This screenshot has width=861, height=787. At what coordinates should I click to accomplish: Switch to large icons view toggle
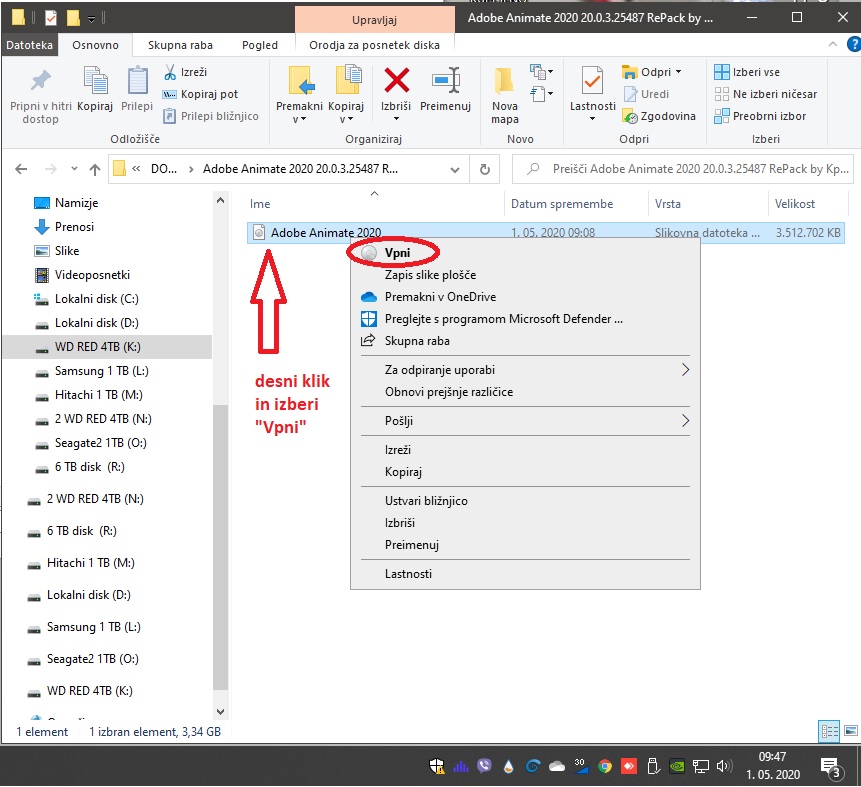tap(851, 730)
